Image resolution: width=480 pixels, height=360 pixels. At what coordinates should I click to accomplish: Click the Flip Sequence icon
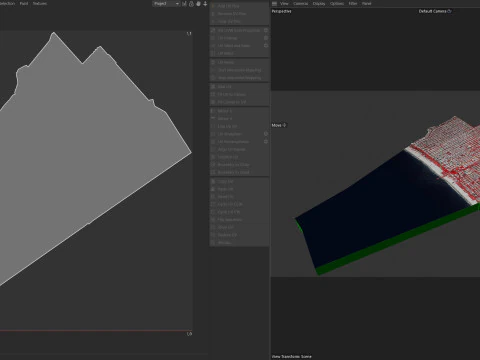[213, 220]
